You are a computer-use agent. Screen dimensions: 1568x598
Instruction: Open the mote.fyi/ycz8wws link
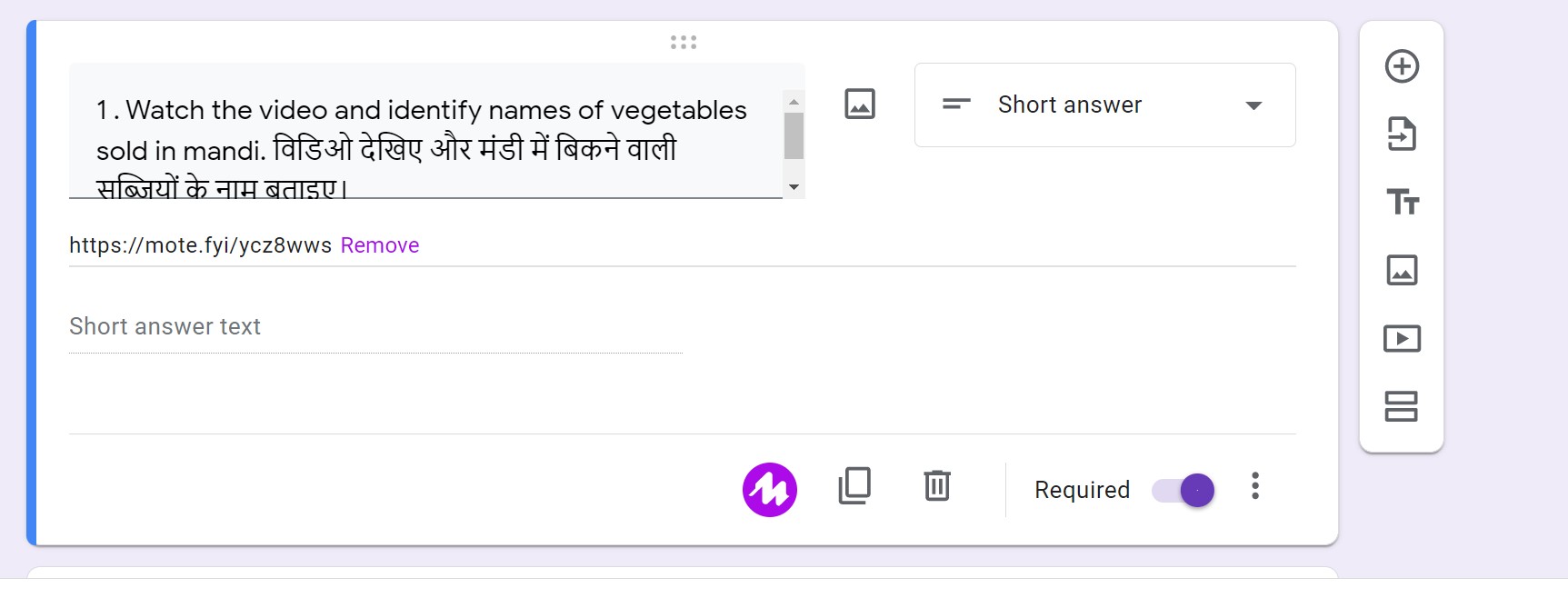click(x=198, y=244)
